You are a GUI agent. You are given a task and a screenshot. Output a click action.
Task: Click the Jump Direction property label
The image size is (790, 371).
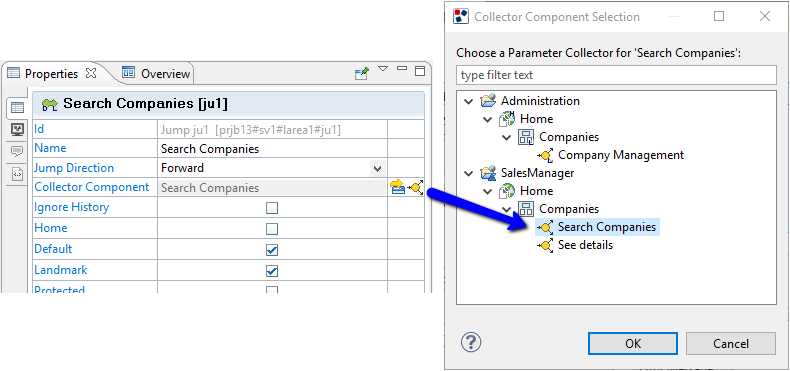74,168
